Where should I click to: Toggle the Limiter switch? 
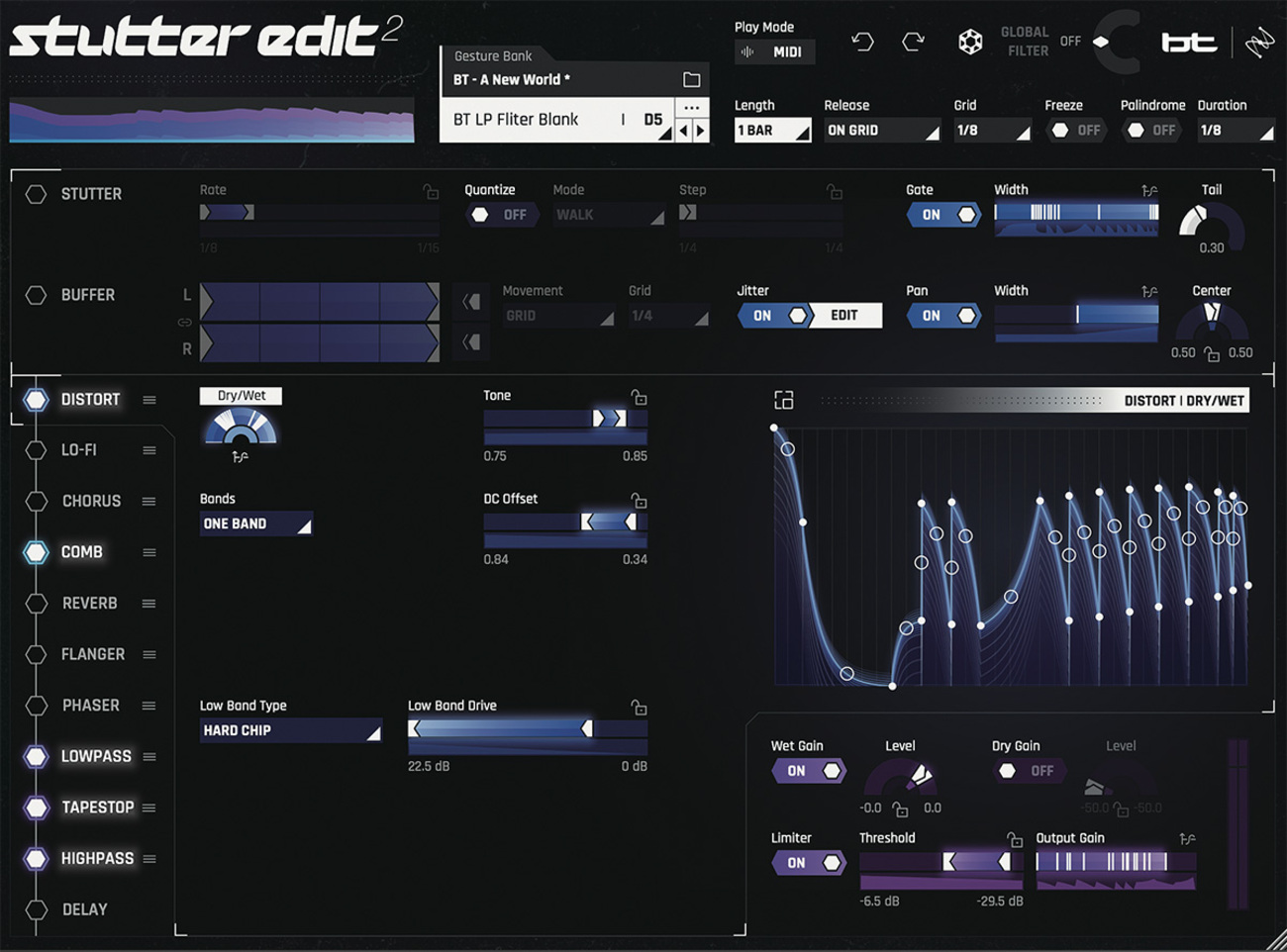(808, 863)
